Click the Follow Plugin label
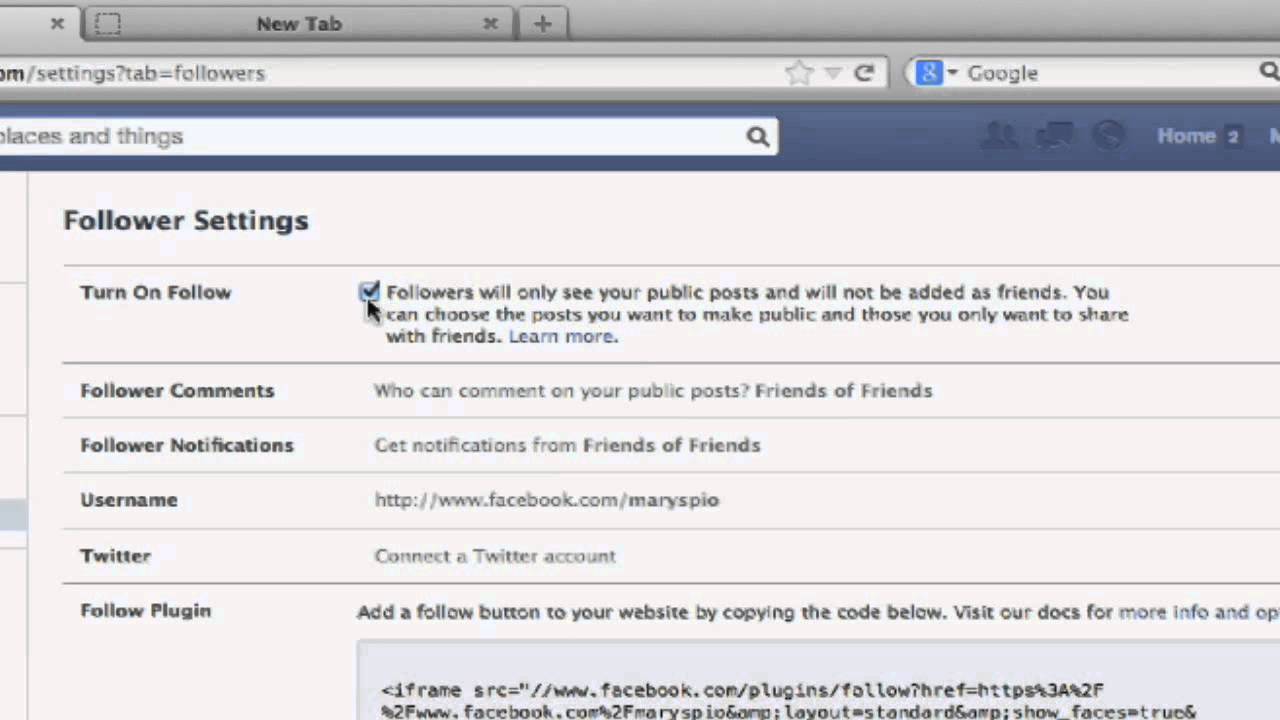Viewport: 1280px width, 720px height. [146, 611]
